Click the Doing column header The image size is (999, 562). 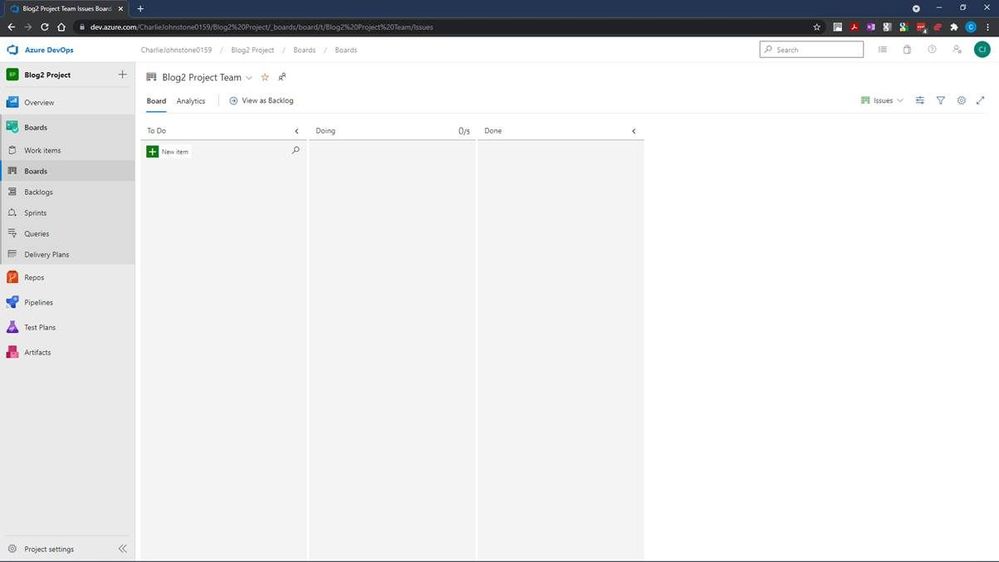(x=326, y=131)
